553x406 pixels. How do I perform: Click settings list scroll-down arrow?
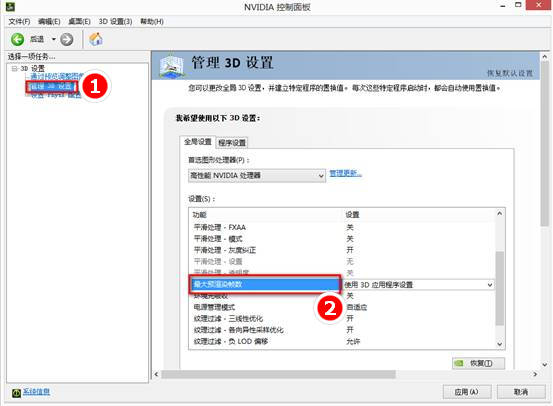499,344
